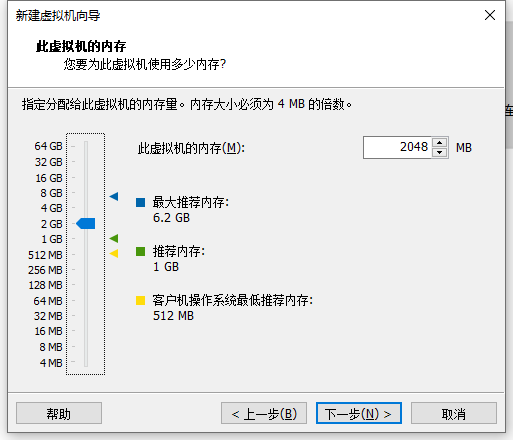Click the blue maximum recommended memory arrow

coord(114,196)
